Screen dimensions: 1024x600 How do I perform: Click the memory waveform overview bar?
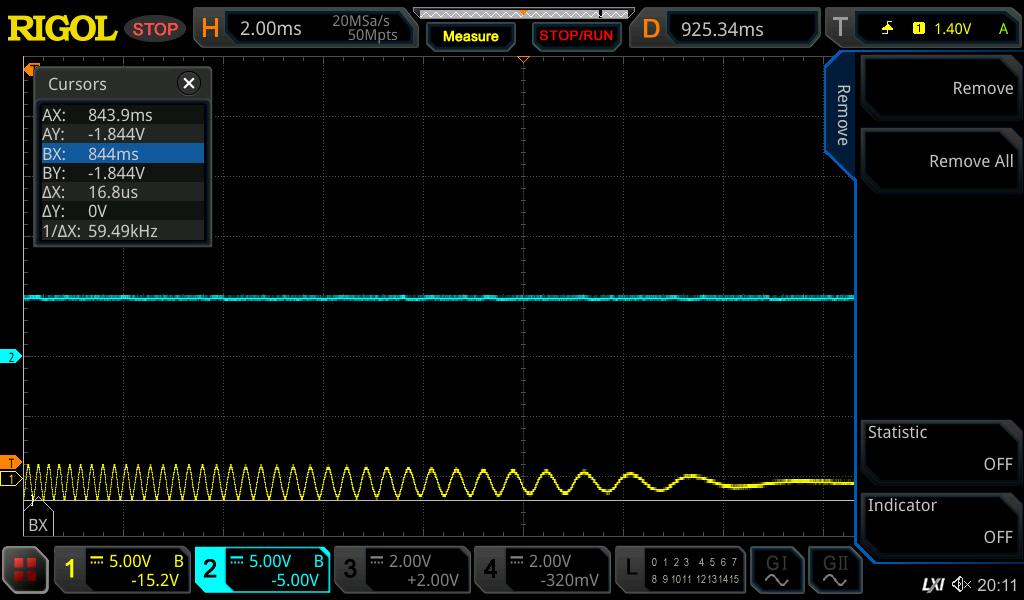pos(523,13)
